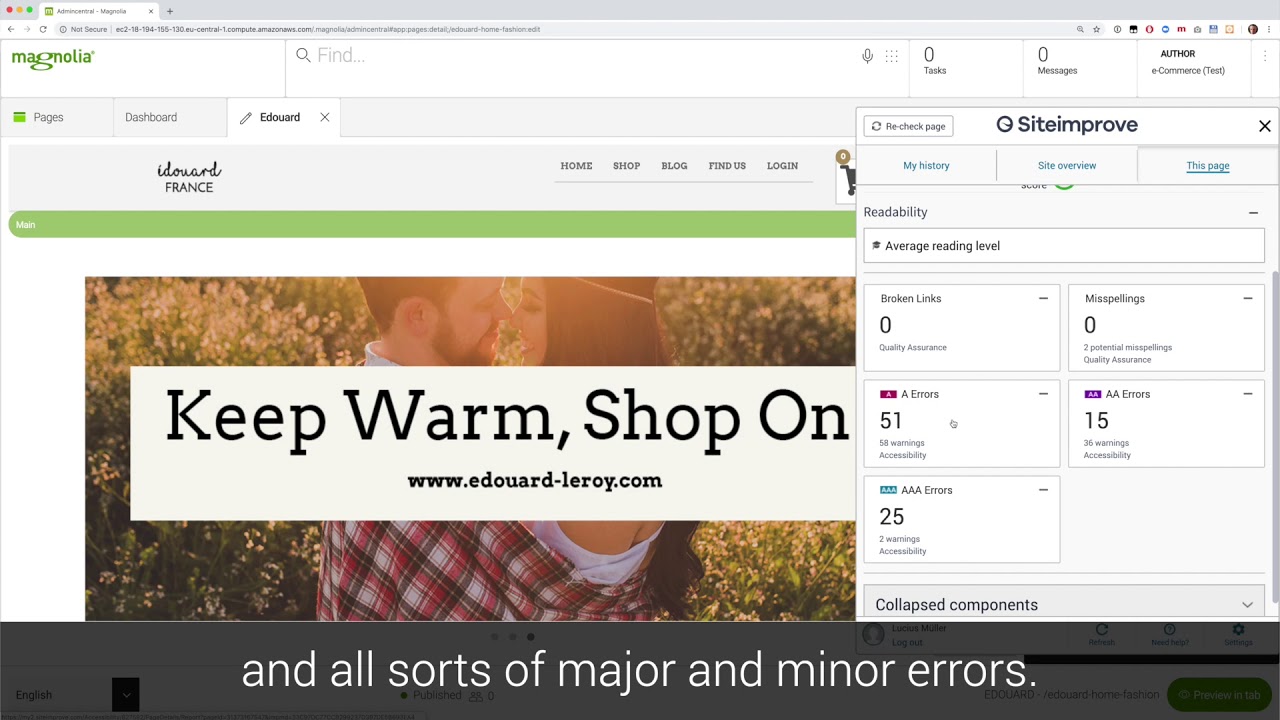Close the Edouard tab with its X

click(x=325, y=117)
